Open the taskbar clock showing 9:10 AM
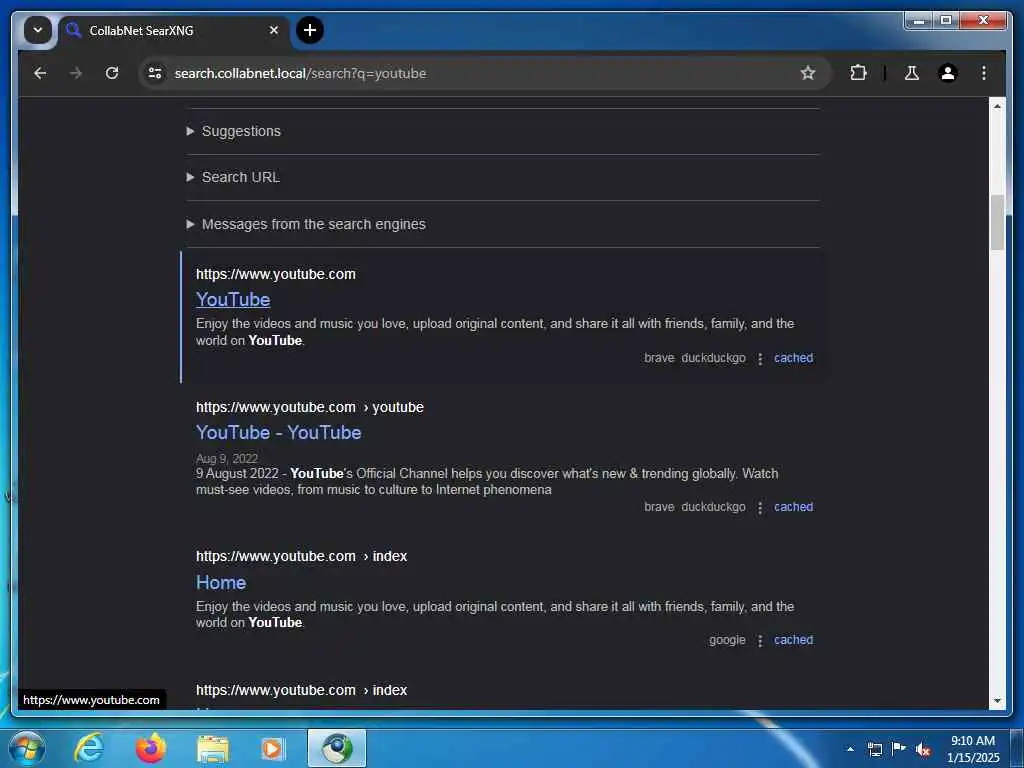The height and width of the screenshot is (768, 1024). pyautogui.click(x=973, y=749)
